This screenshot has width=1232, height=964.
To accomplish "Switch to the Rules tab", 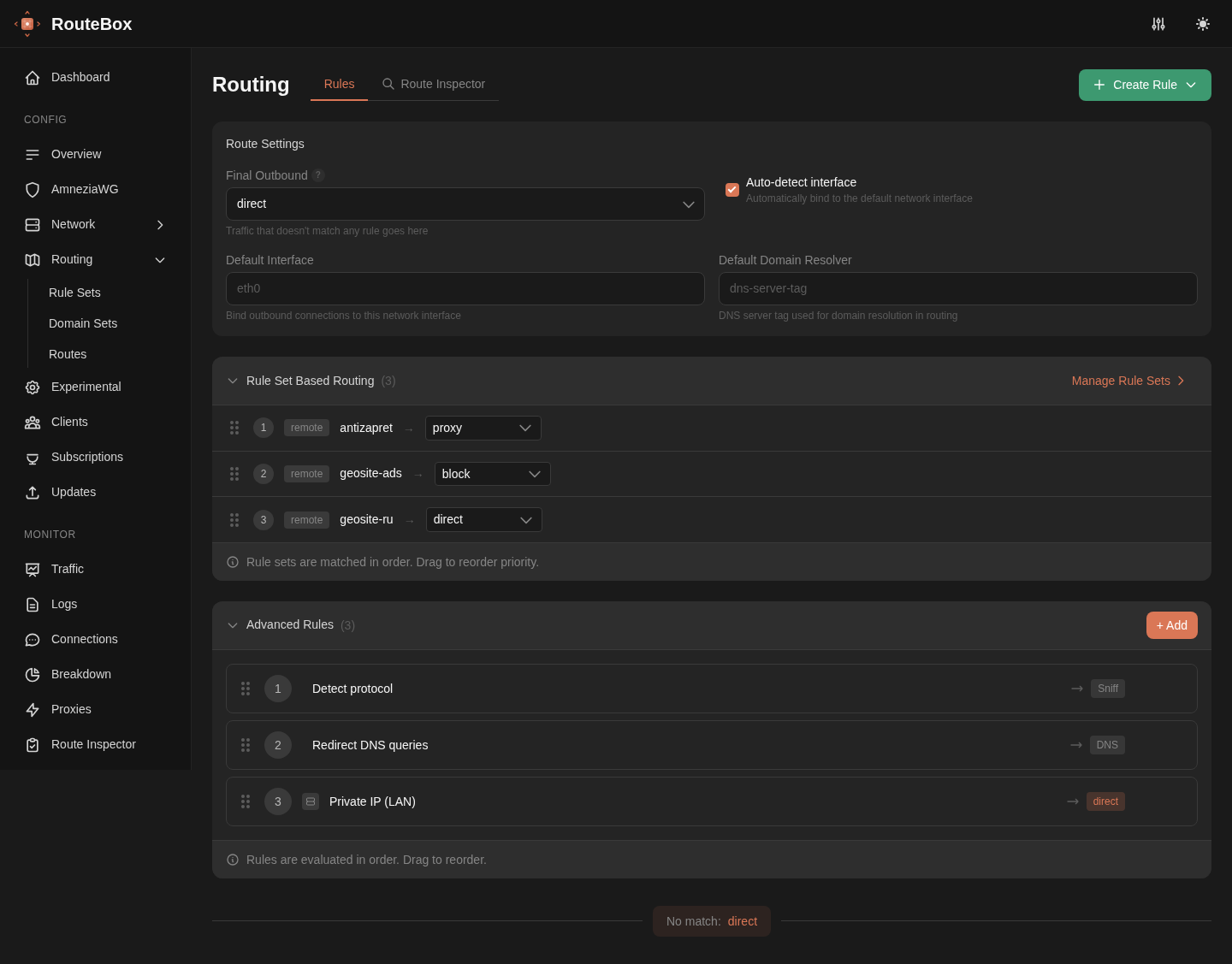I will 339,84.
